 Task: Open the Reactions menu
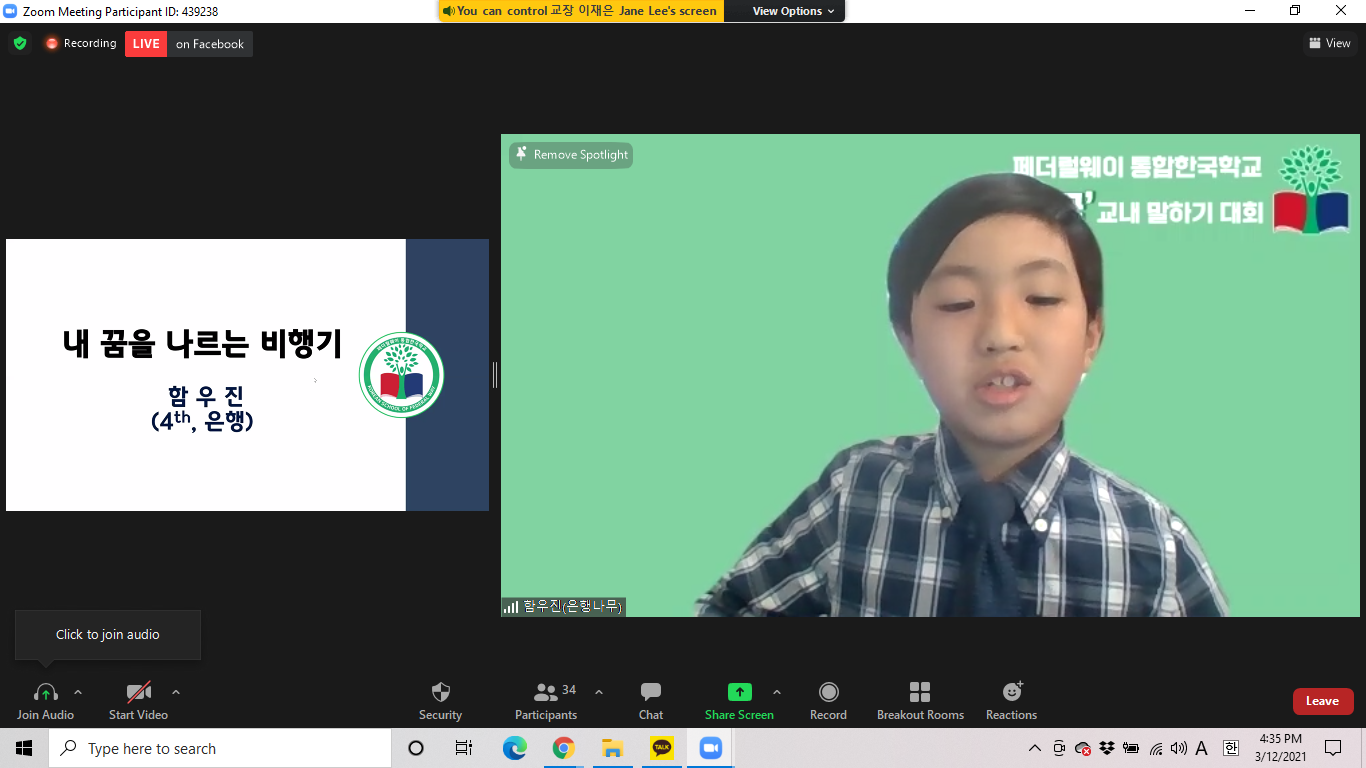pyautogui.click(x=1011, y=693)
